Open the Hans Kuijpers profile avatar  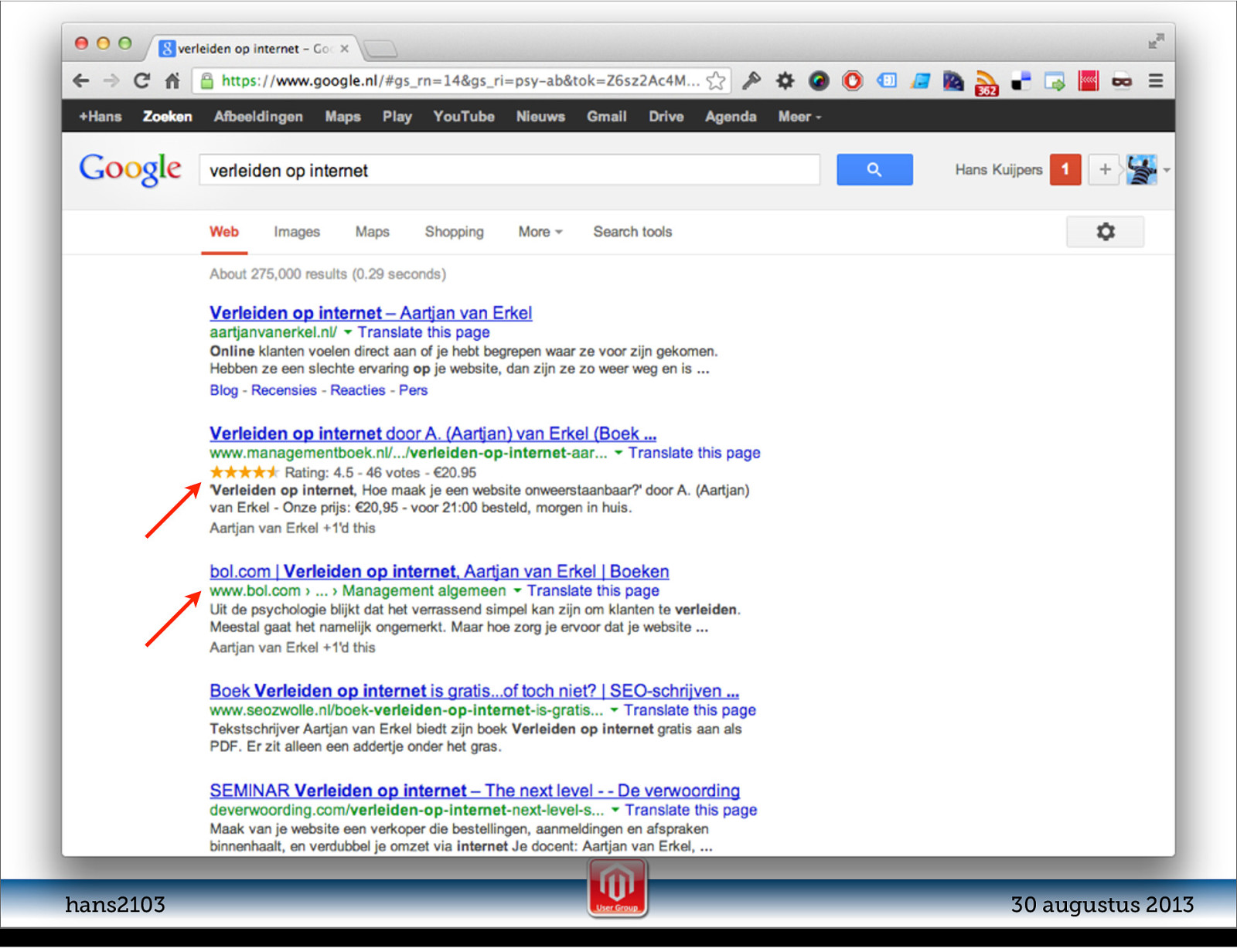1141,169
